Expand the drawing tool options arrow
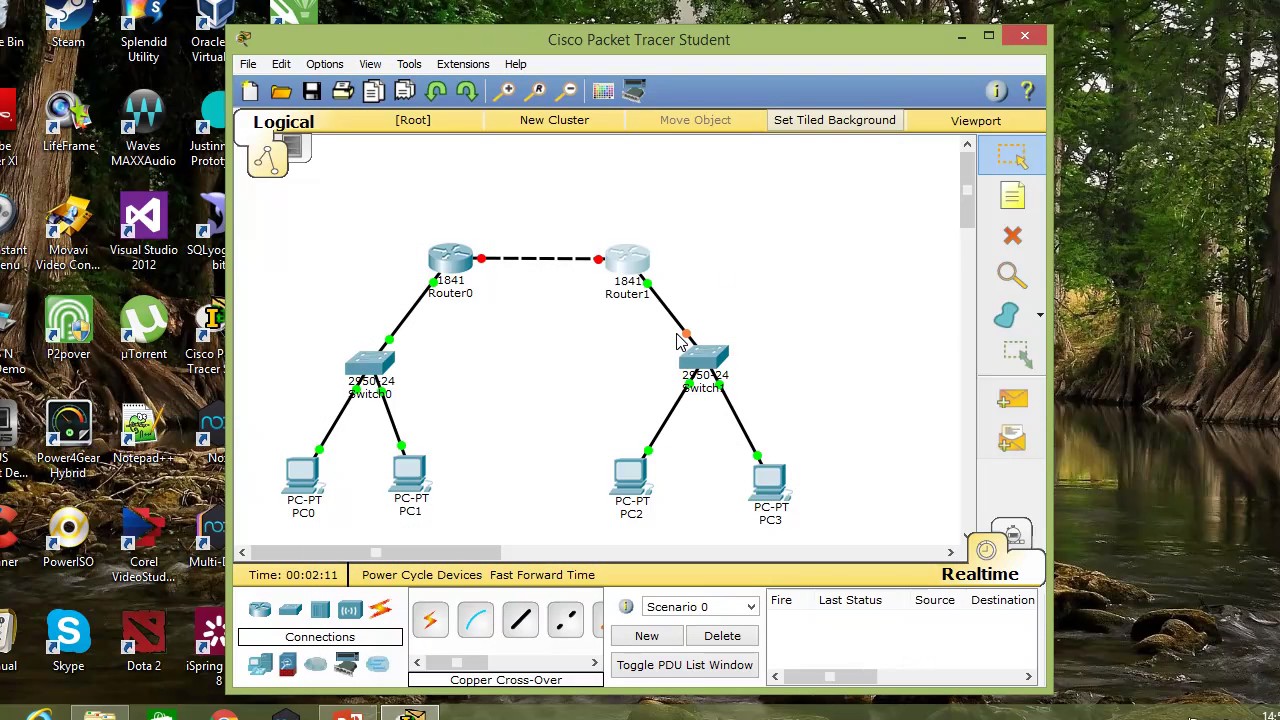Image resolution: width=1280 pixels, height=720 pixels. tap(1040, 316)
